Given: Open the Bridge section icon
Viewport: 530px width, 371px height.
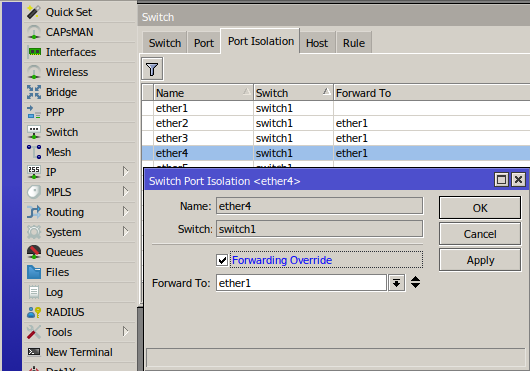Looking at the screenshot, I should pyautogui.click(x=34, y=92).
